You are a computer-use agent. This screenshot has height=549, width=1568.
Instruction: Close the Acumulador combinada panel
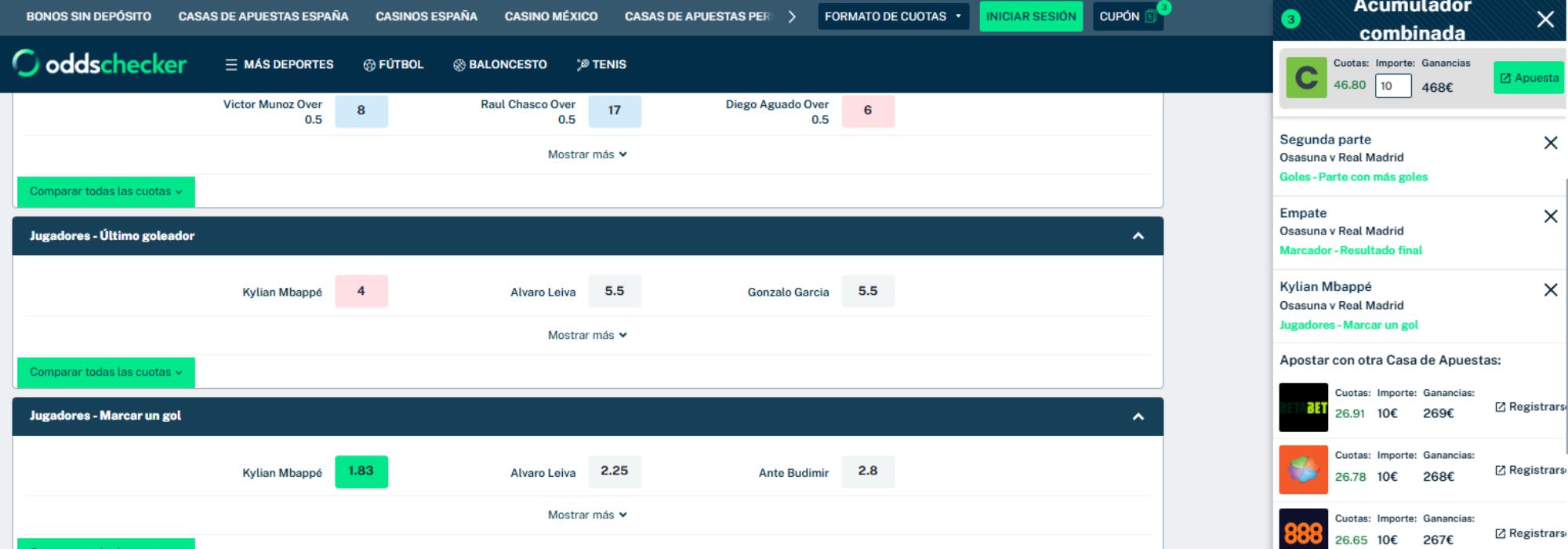1545,20
